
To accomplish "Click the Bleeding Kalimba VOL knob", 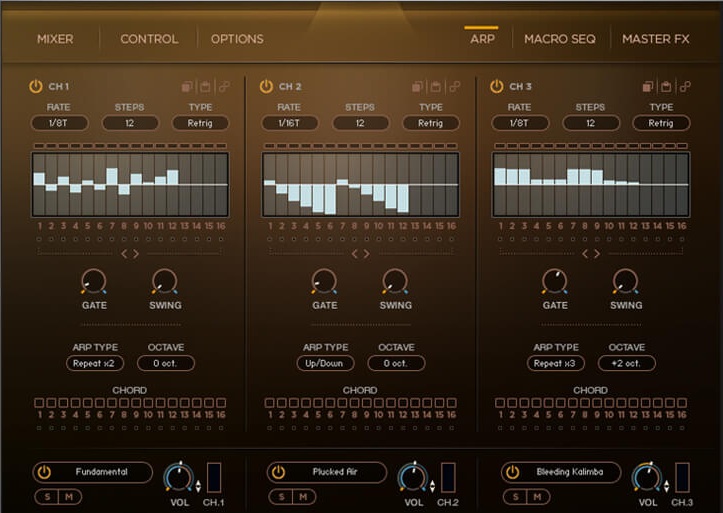I will pos(647,477).
